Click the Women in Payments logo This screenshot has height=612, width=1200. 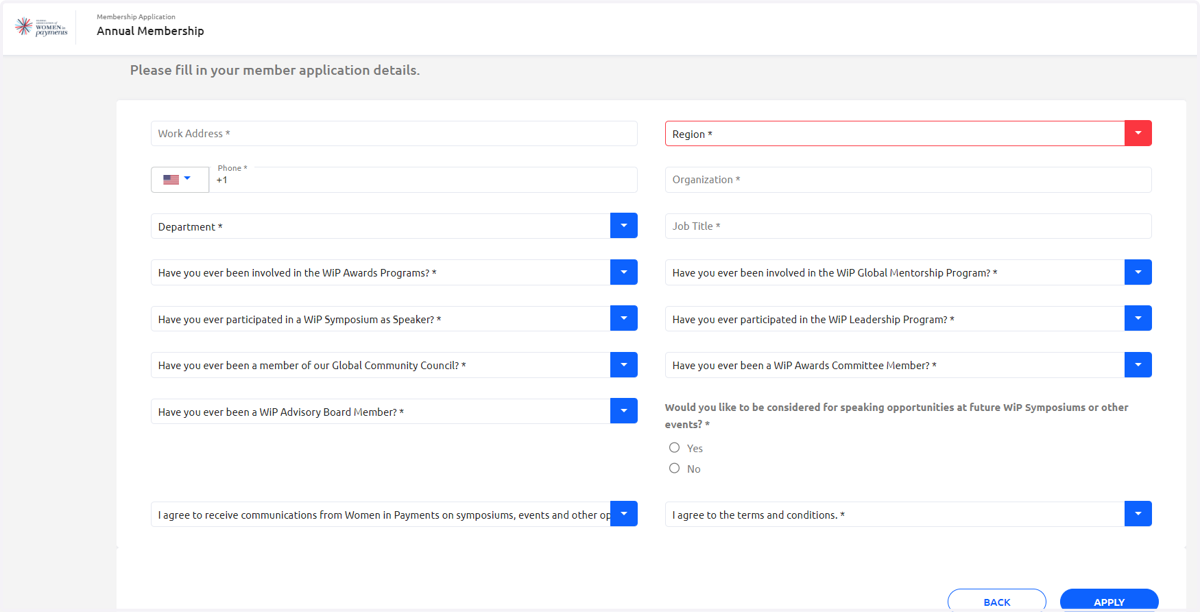coord(41,27)
